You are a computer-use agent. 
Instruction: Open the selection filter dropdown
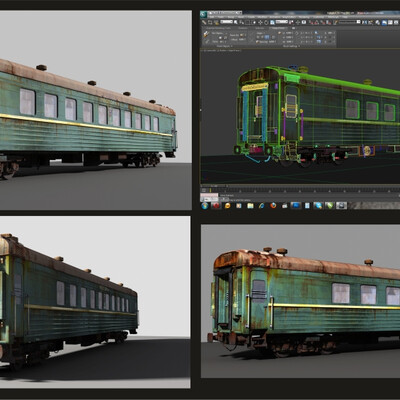pyautogui.click(x=226, y=22)
